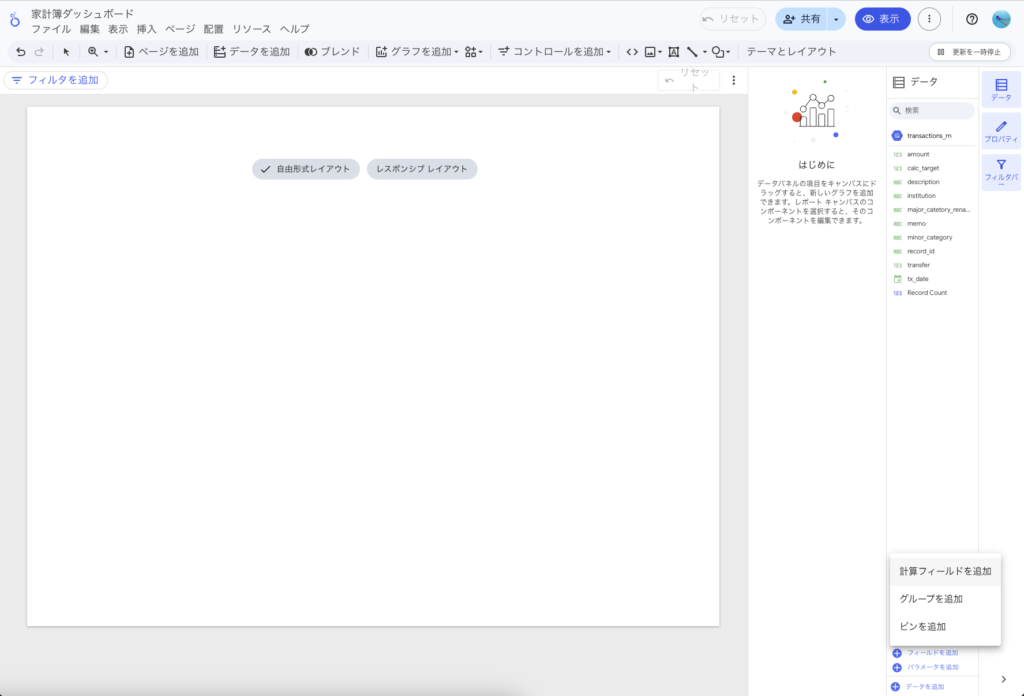Select the 自由形式レイアウト layout option

tap(306, 169)
